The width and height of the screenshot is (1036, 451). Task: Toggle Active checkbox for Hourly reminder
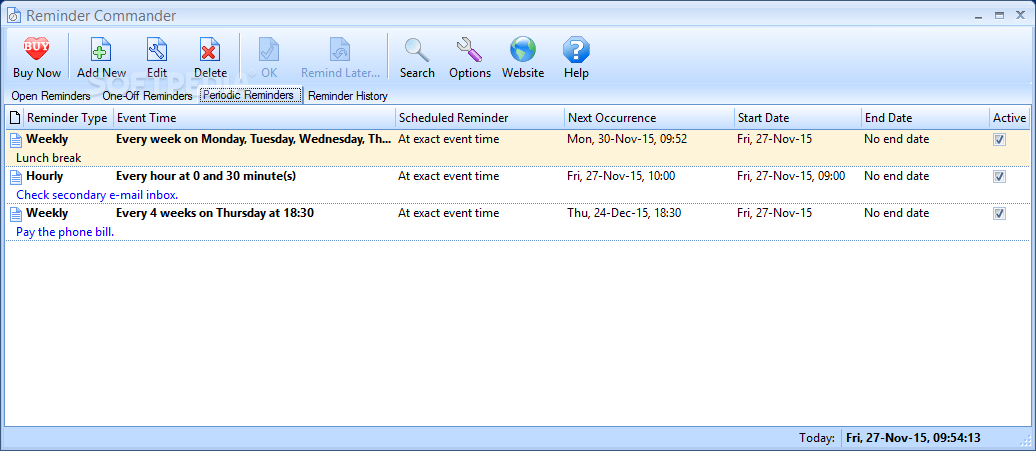pos(1000,176)
